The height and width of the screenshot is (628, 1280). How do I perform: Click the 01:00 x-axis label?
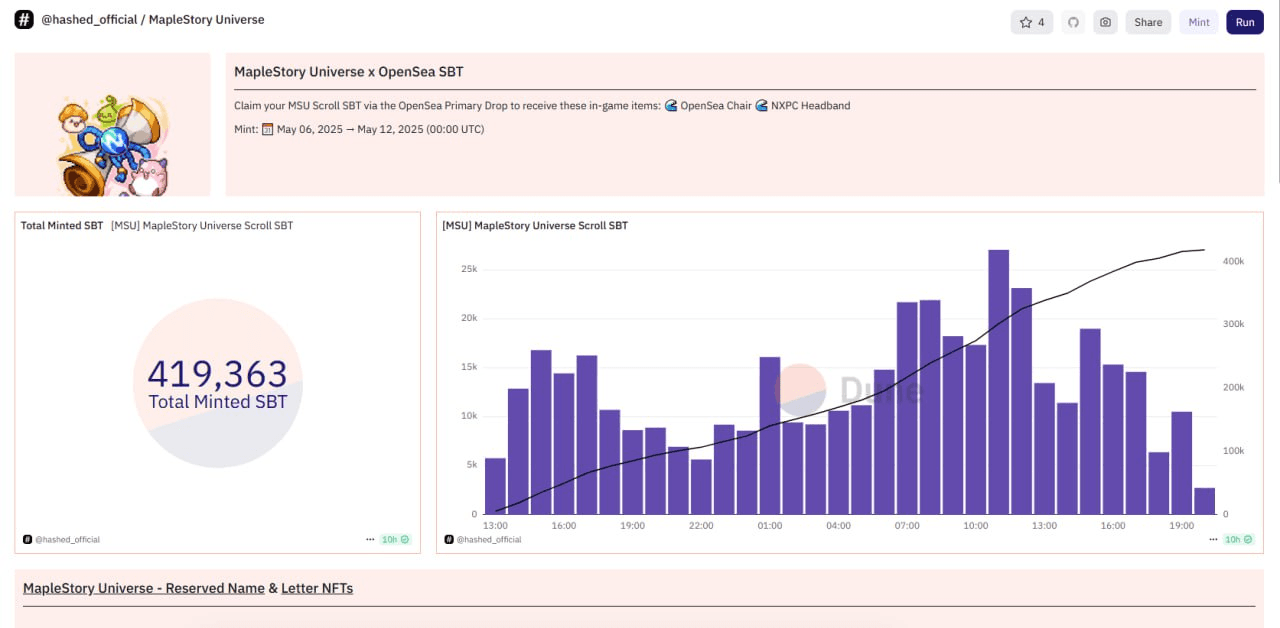point(770,526)
